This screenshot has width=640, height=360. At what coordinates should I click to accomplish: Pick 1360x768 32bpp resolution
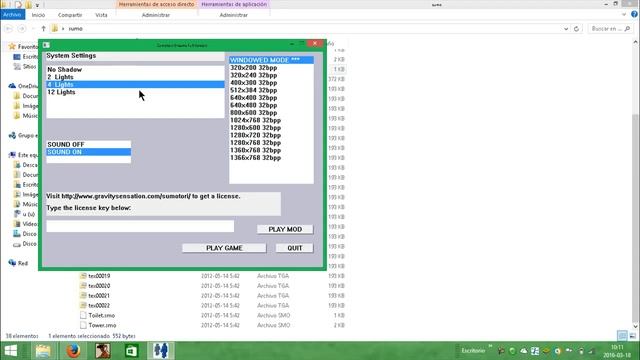tap(271, 150)
